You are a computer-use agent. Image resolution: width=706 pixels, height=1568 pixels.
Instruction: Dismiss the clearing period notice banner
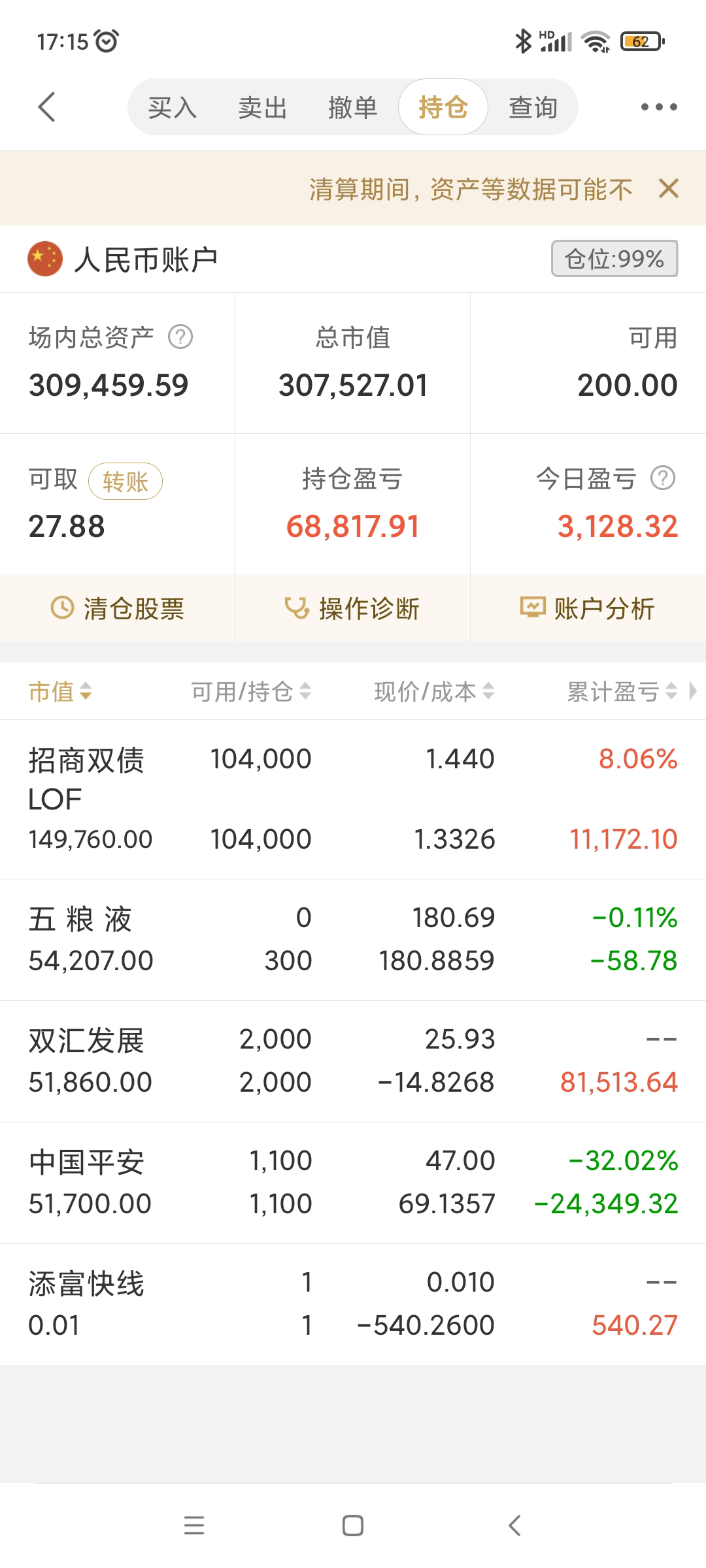coord(669,189)
